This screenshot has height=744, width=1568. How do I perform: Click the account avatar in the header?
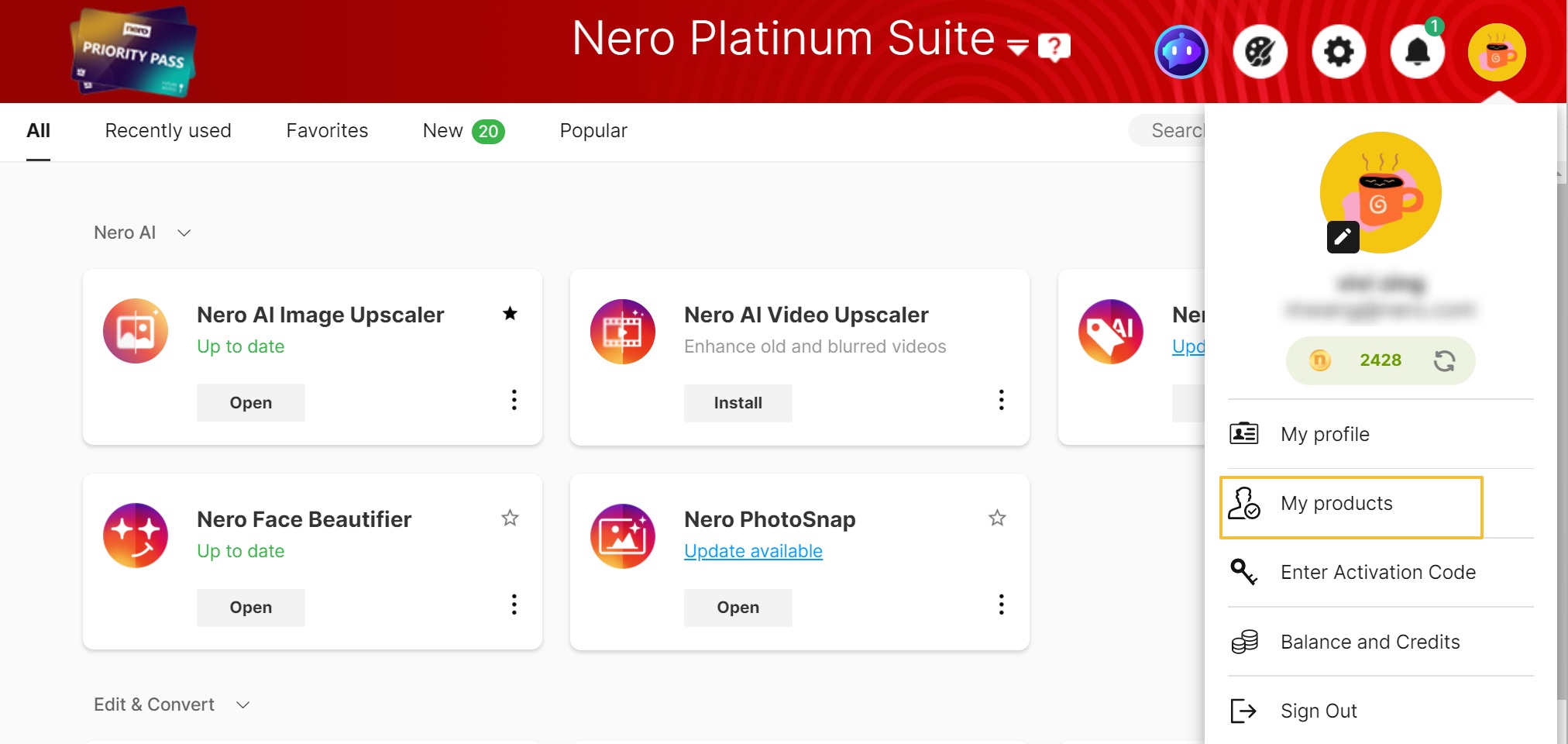click(1497, 52)
